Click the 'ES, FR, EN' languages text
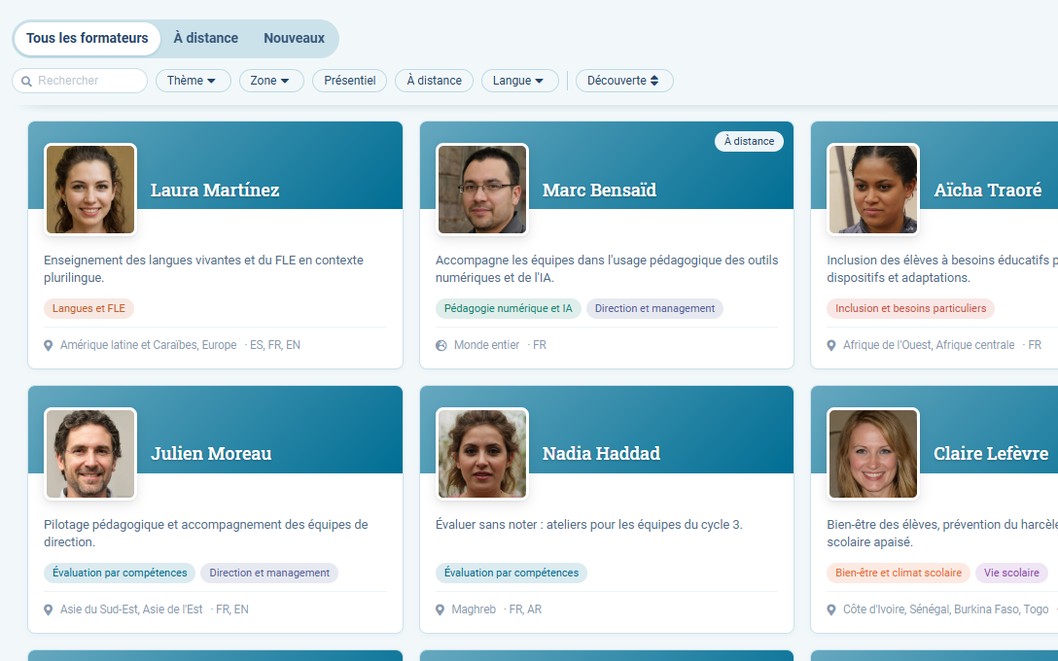The image size is (1058, 661). [x=275, y=345]
